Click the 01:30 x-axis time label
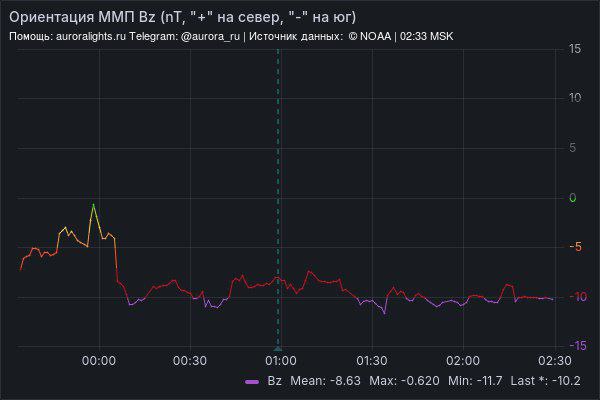 (x=372, y=361)
